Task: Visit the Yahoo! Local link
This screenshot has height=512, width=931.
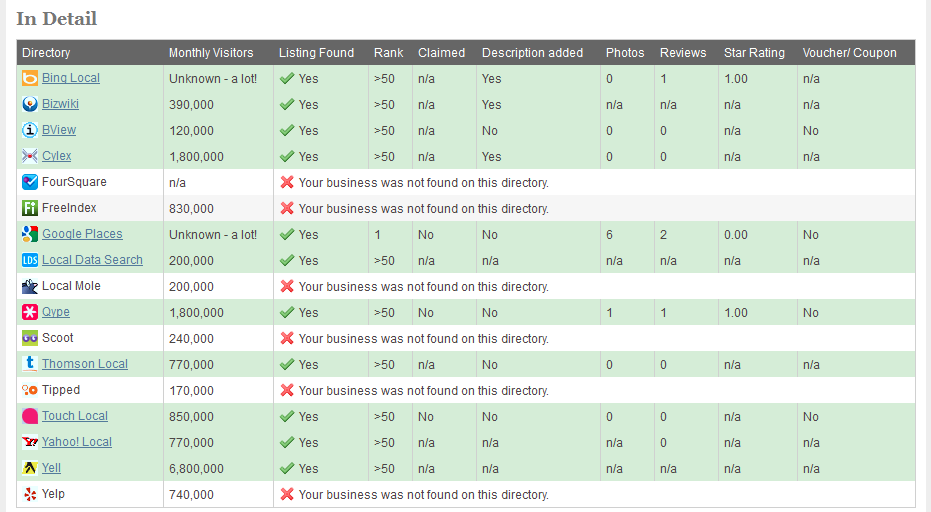Action: (x=77, y=442)
